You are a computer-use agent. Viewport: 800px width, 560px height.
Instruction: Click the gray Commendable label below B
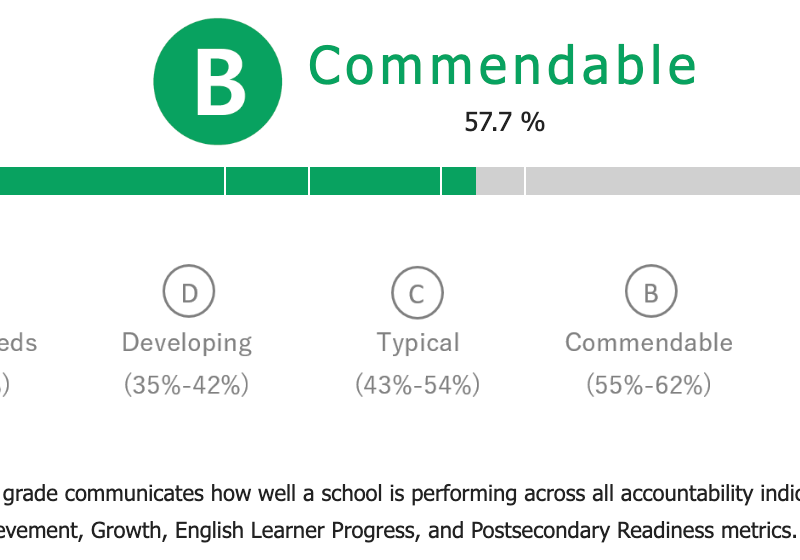coord(648,342)
